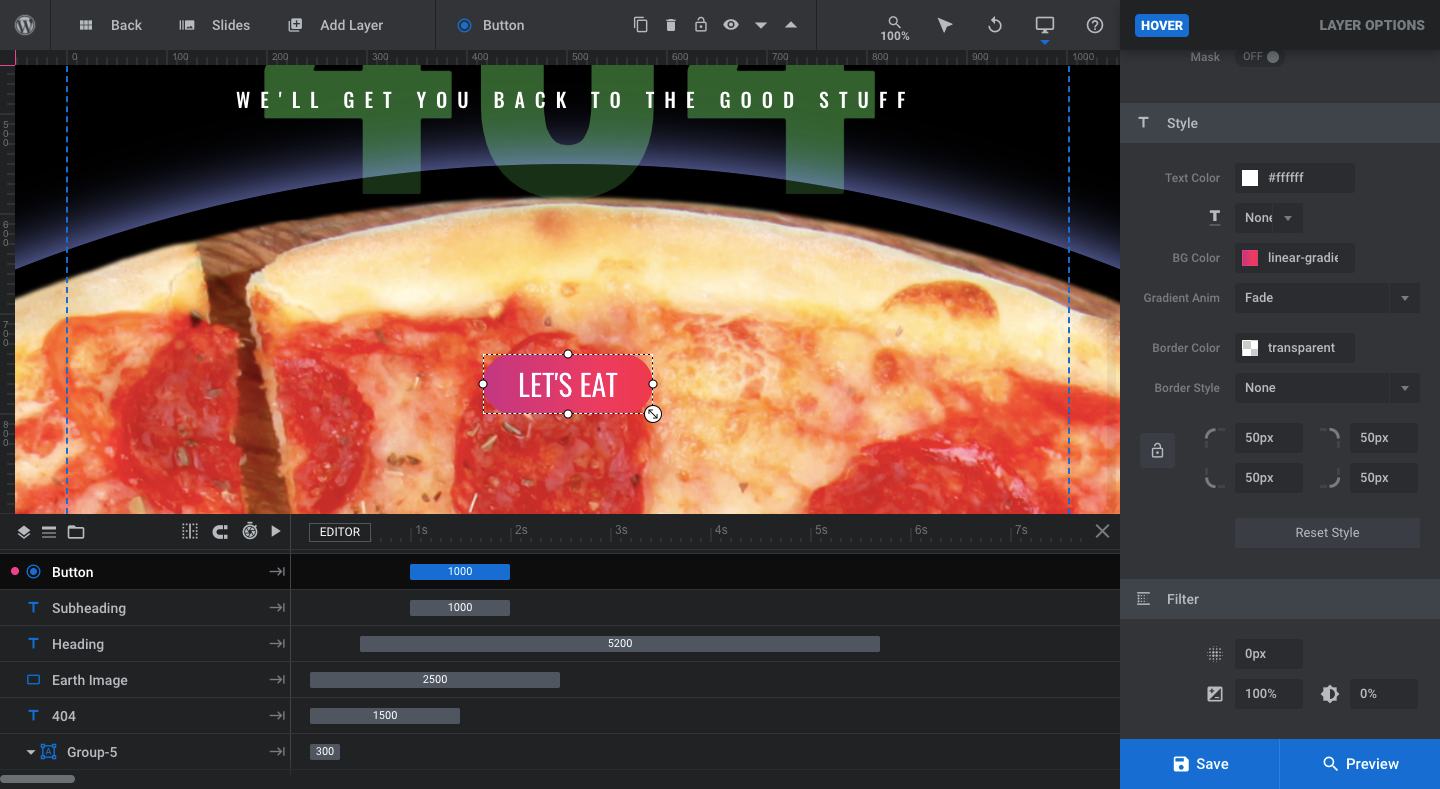Click the Reset Style button
The width and height of the screenshot is (1440, 789).
tap(1327, 533)
